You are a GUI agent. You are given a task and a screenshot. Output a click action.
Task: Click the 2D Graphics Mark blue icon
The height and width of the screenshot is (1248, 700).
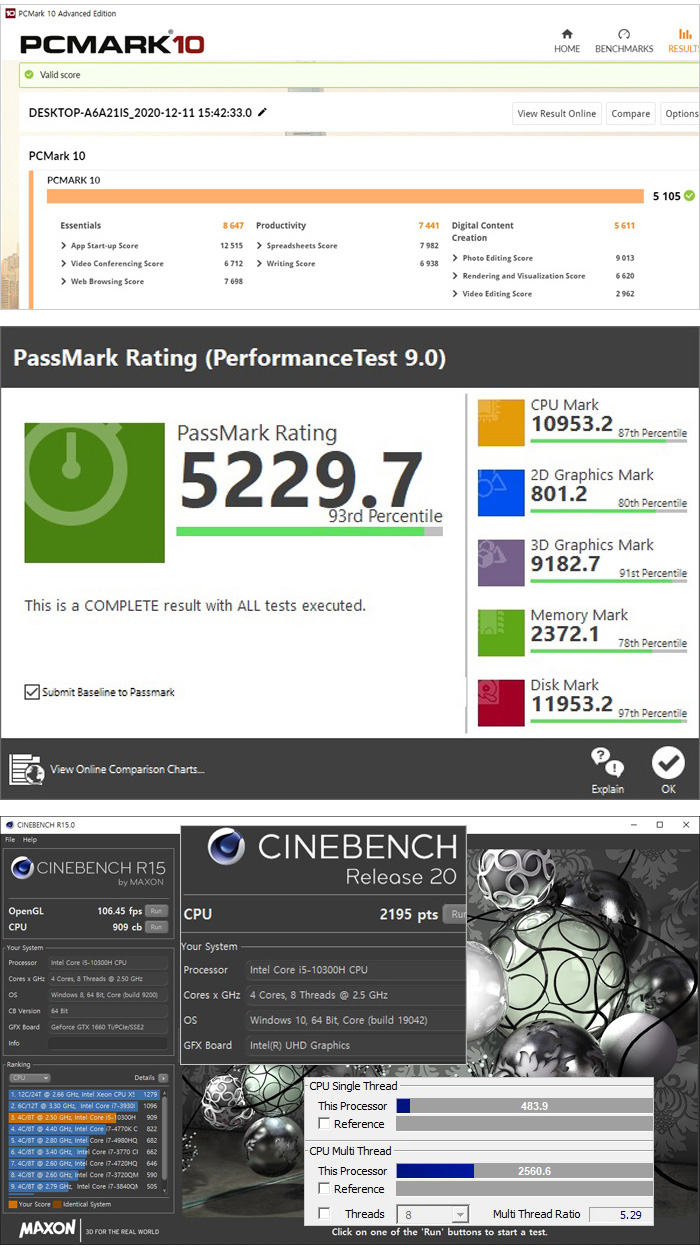[501, 493]
